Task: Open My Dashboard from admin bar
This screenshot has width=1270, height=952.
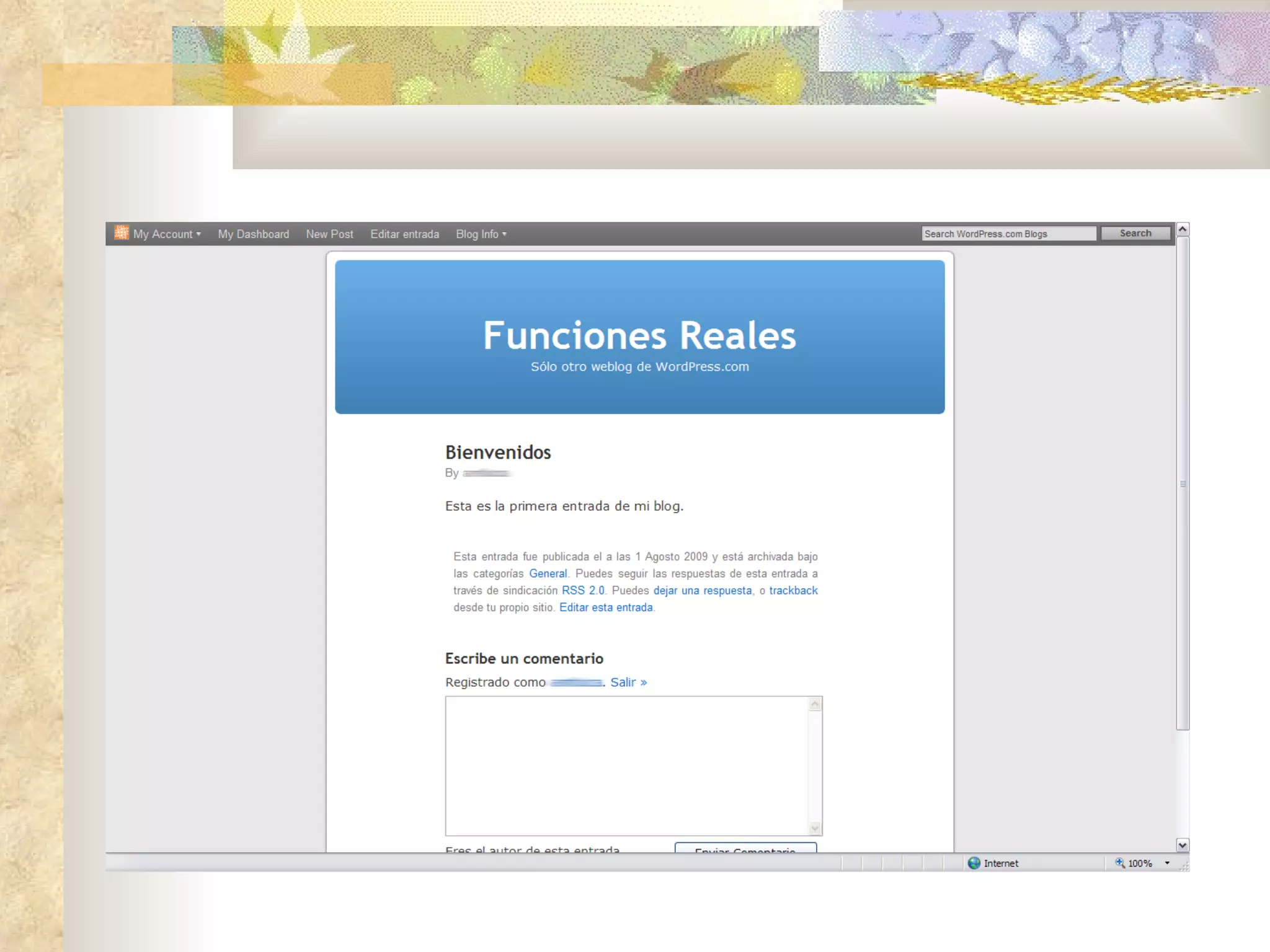Action: pos(253,234)
